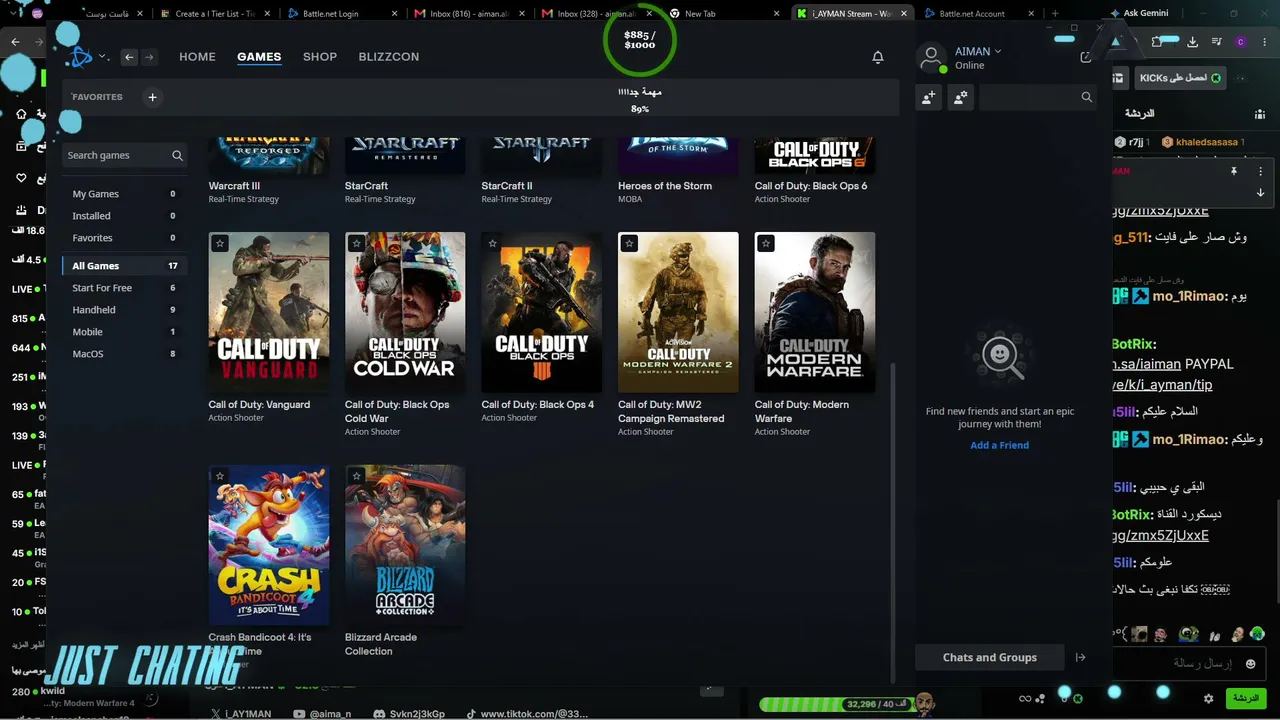Click the Add Friend icon button

(x=929, y=97)
